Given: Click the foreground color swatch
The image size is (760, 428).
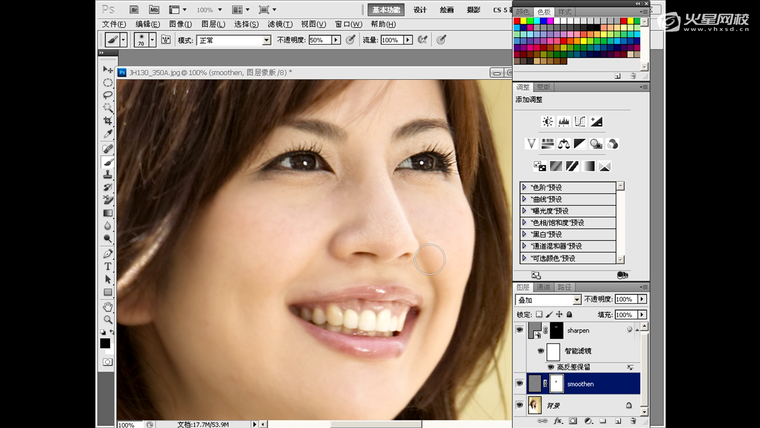Looking at the screenshot, I should (x=105, y=343).
